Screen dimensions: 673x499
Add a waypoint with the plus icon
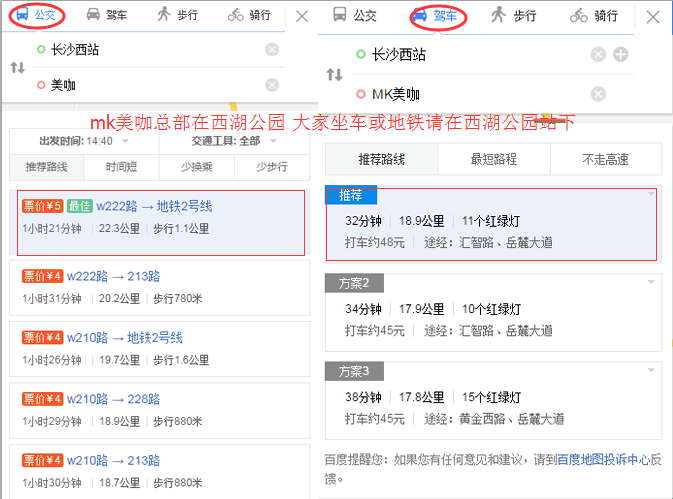(621, 54)
